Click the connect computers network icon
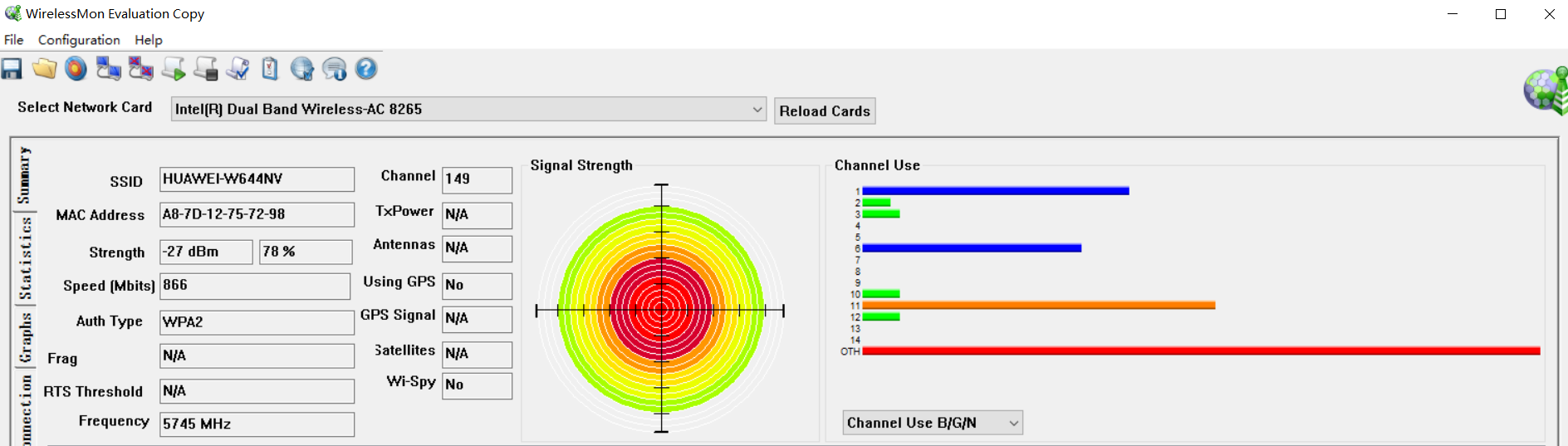 pyautogui.click(x=108, y=69)
